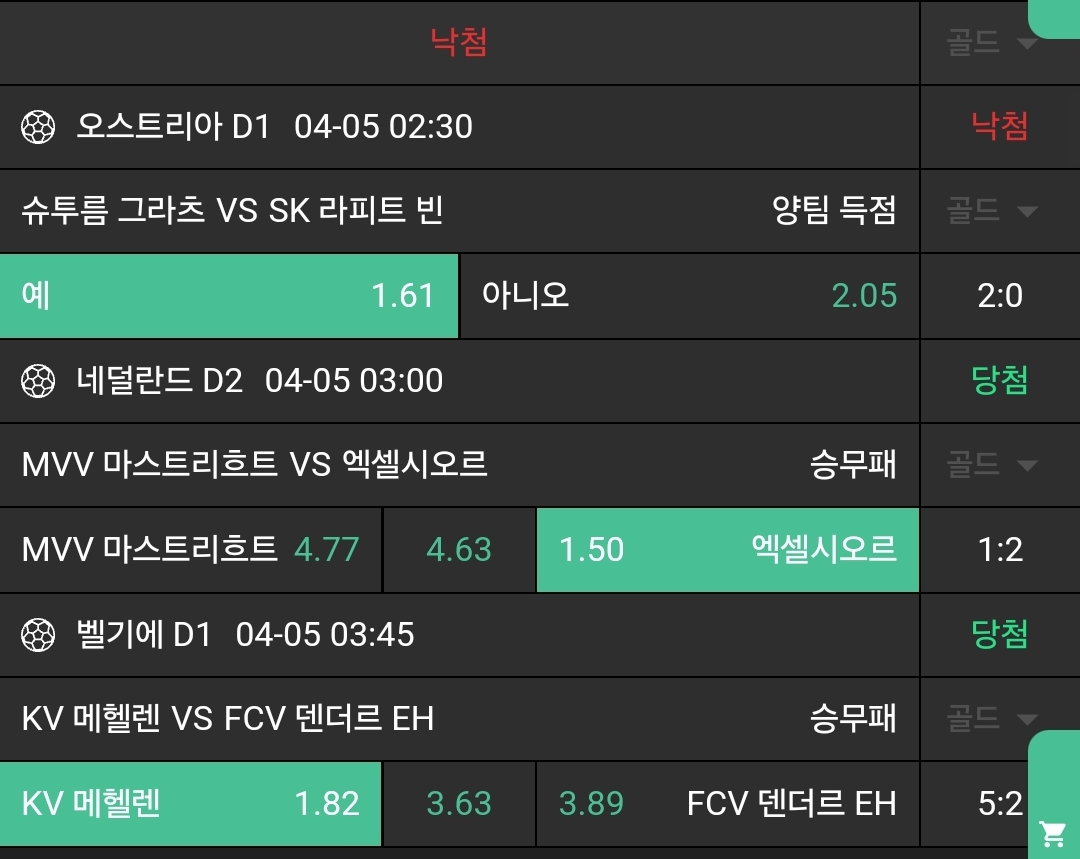Screen dimensions: 1080x859
Task: Open the 골드 dropdown in the top header row
Action: 992,43
